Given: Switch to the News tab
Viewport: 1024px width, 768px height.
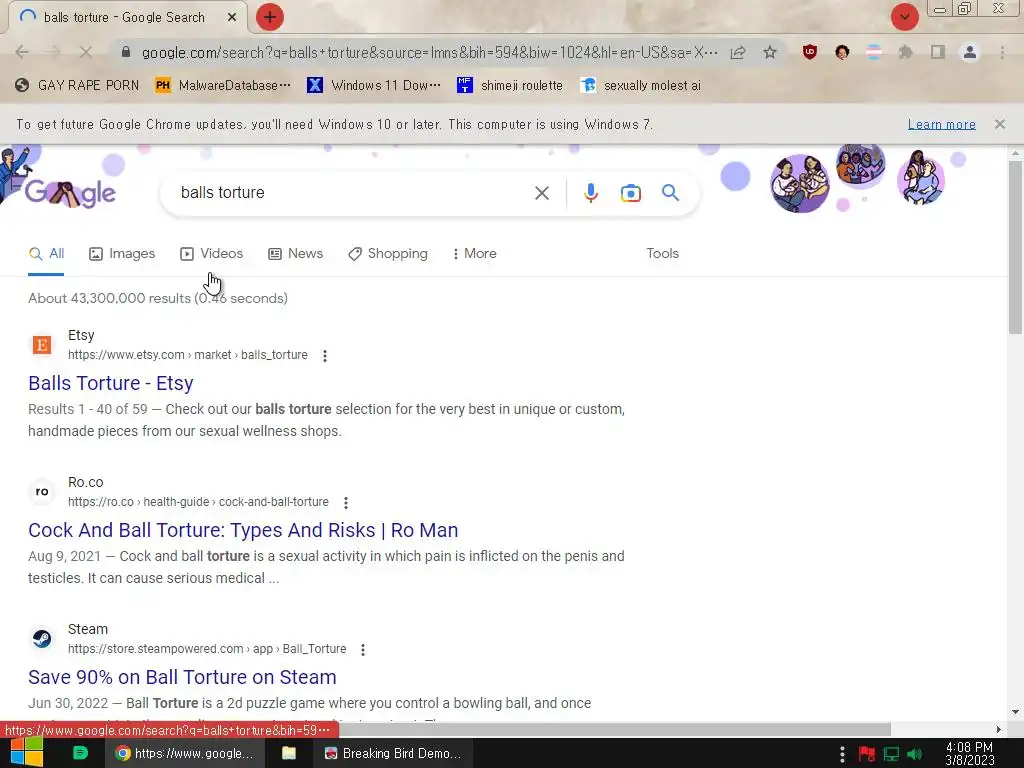Looking at the screenshot, I should [295, 253].
